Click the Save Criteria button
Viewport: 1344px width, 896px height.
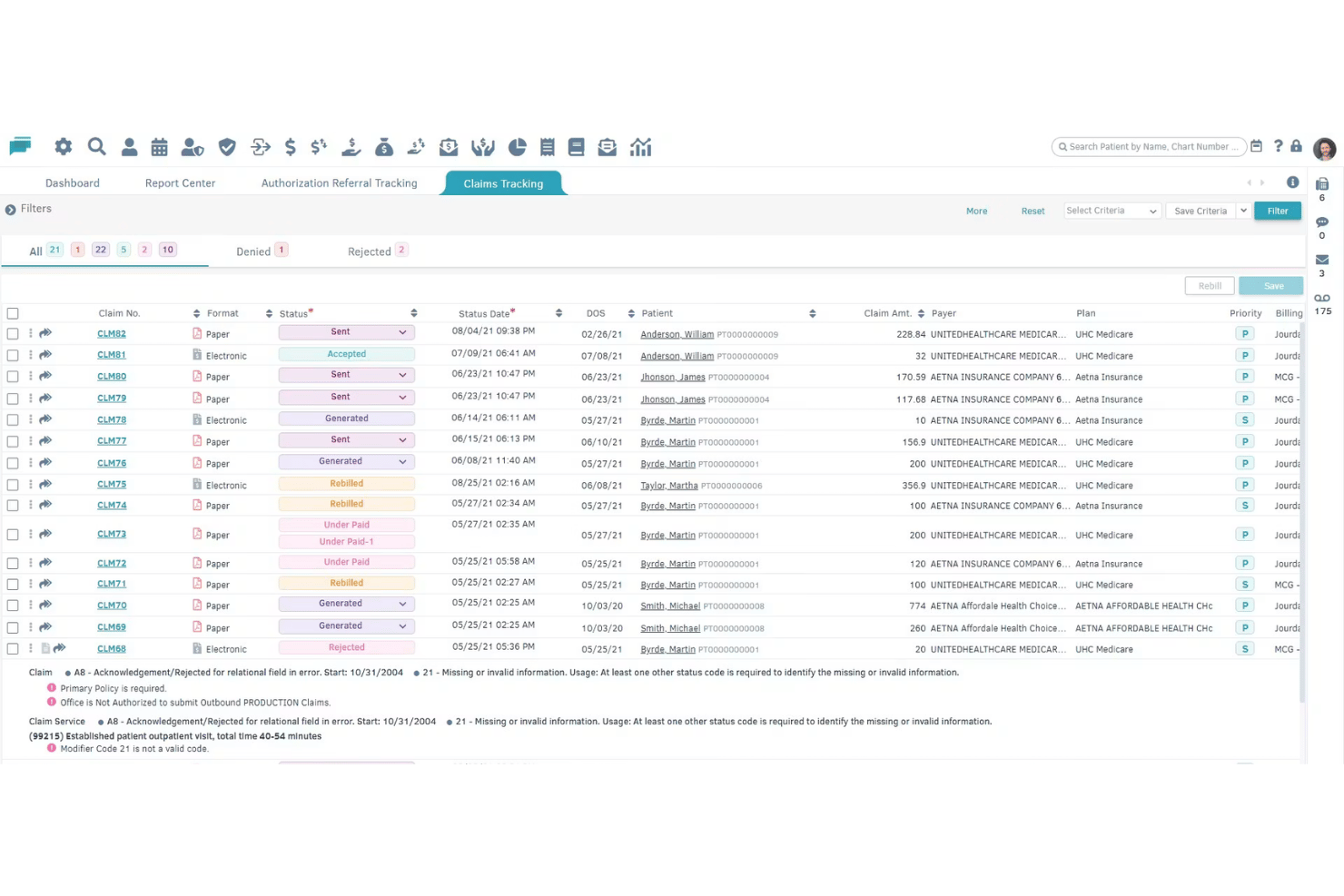(x=1201, y=211)
